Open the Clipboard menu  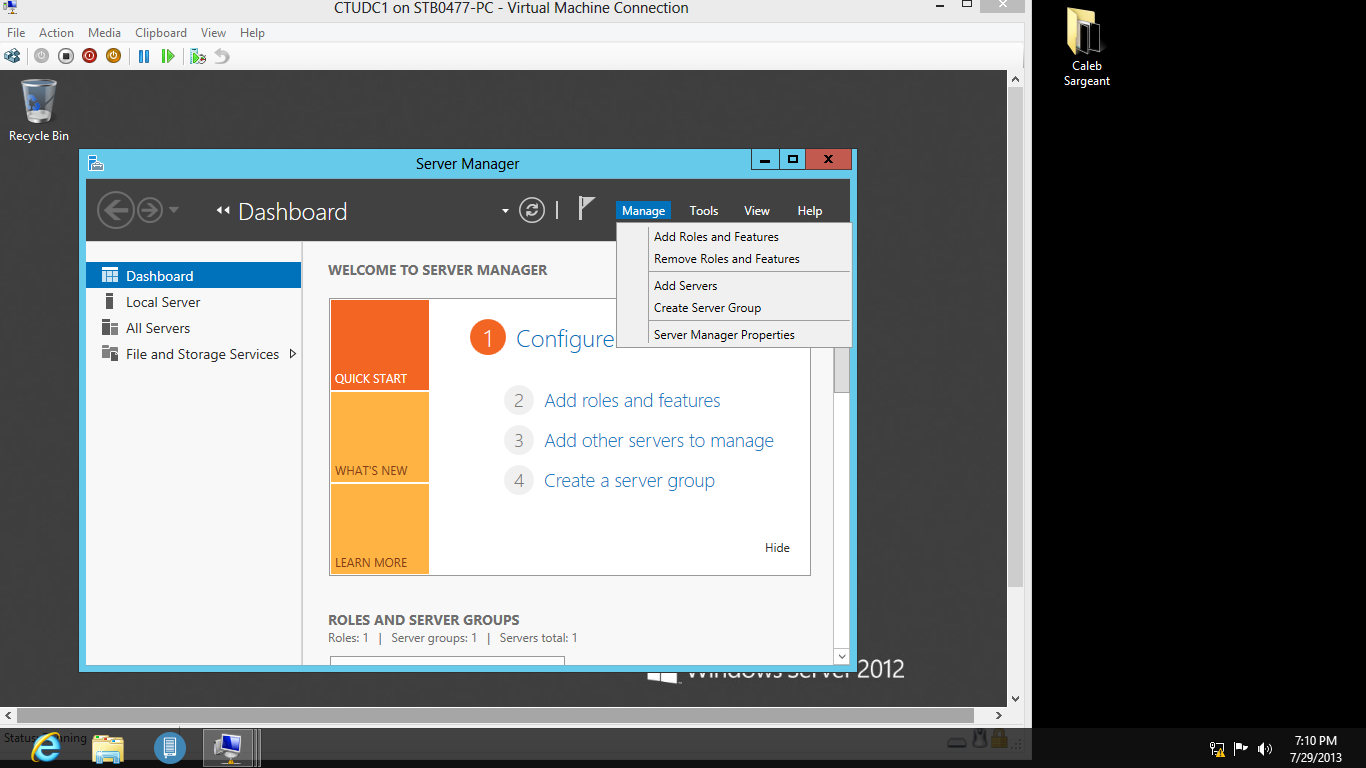pyautogui.click(x=161, y=33)
